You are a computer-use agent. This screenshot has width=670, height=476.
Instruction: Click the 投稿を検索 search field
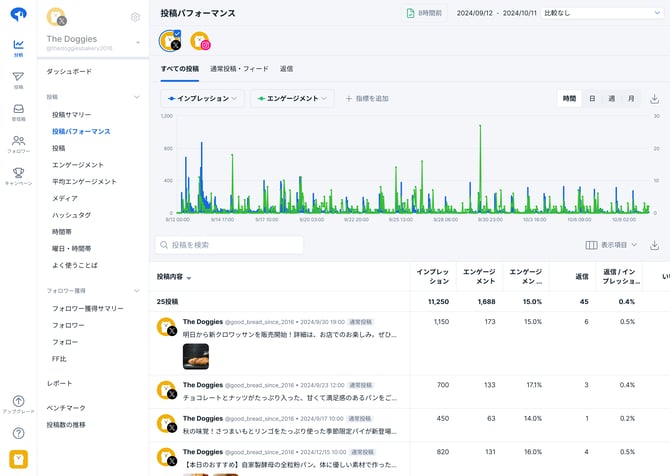pyautogui.click(x=229, y=245)
